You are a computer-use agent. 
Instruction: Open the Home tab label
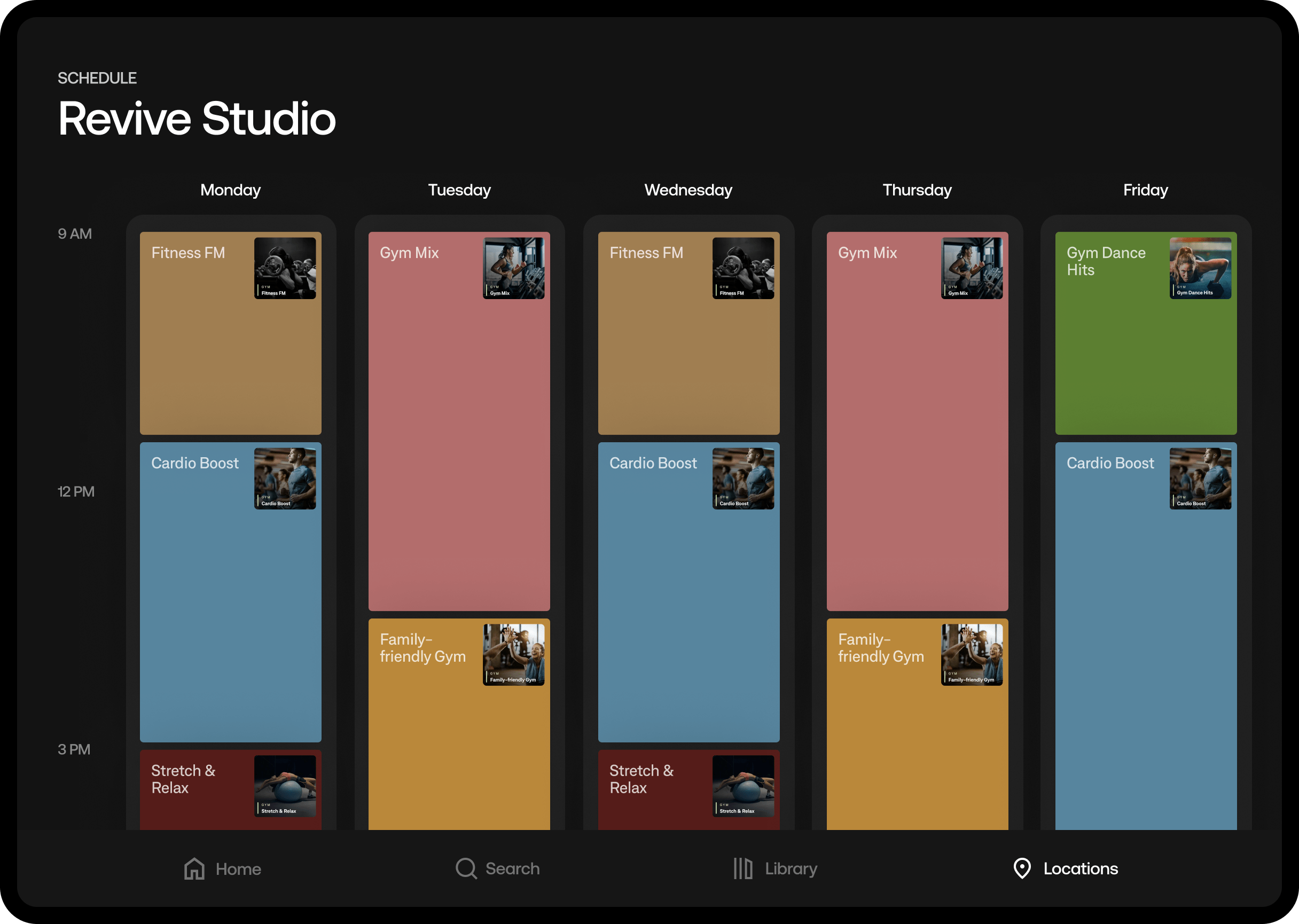[x=238, y=869]
